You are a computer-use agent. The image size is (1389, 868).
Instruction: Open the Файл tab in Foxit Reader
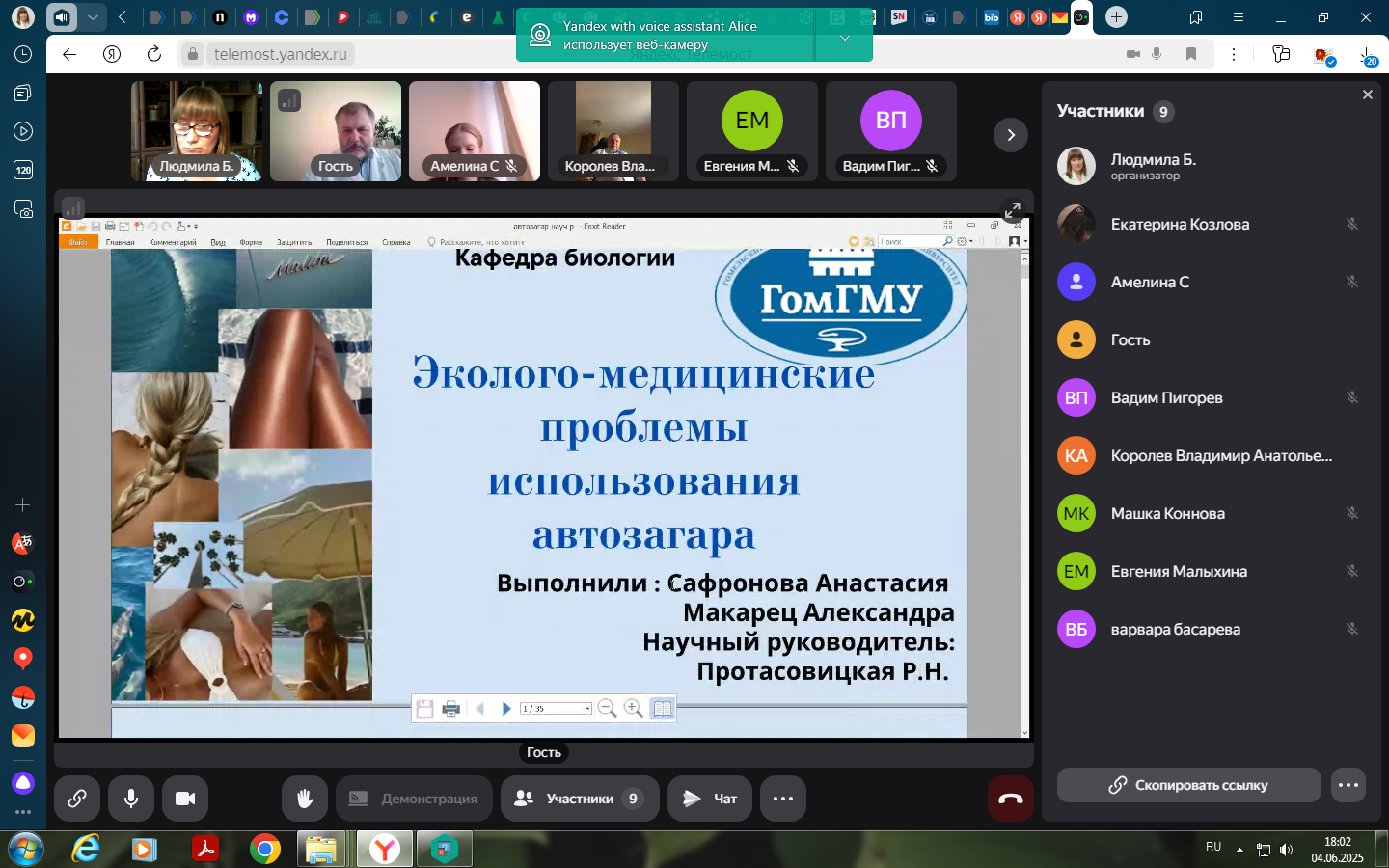click(78, 242)
